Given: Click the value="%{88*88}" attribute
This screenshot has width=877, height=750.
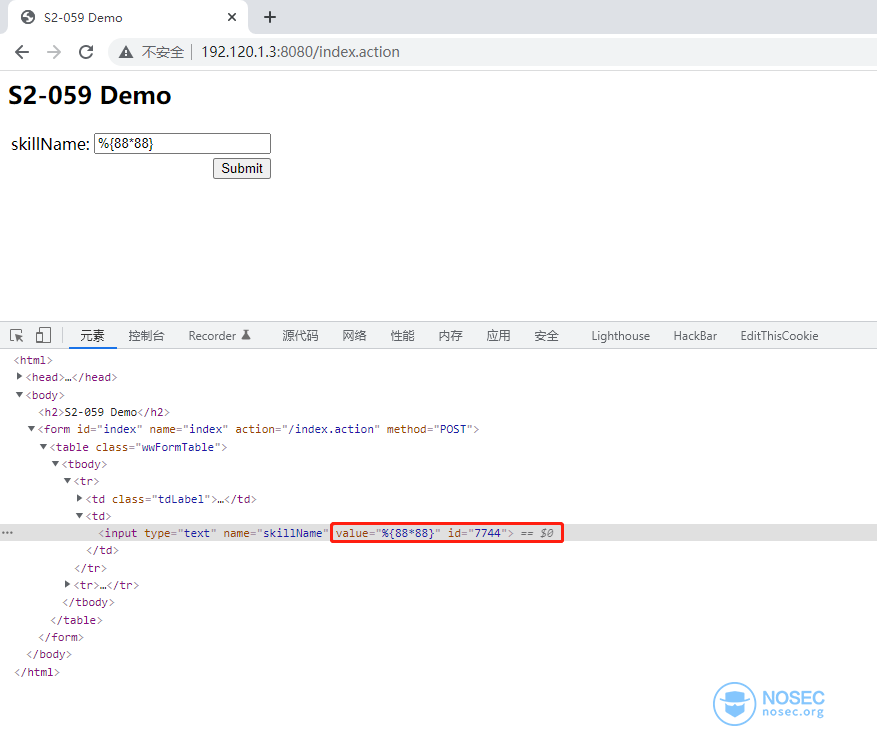Looking at the screenshot, I should tap(388, 533).
